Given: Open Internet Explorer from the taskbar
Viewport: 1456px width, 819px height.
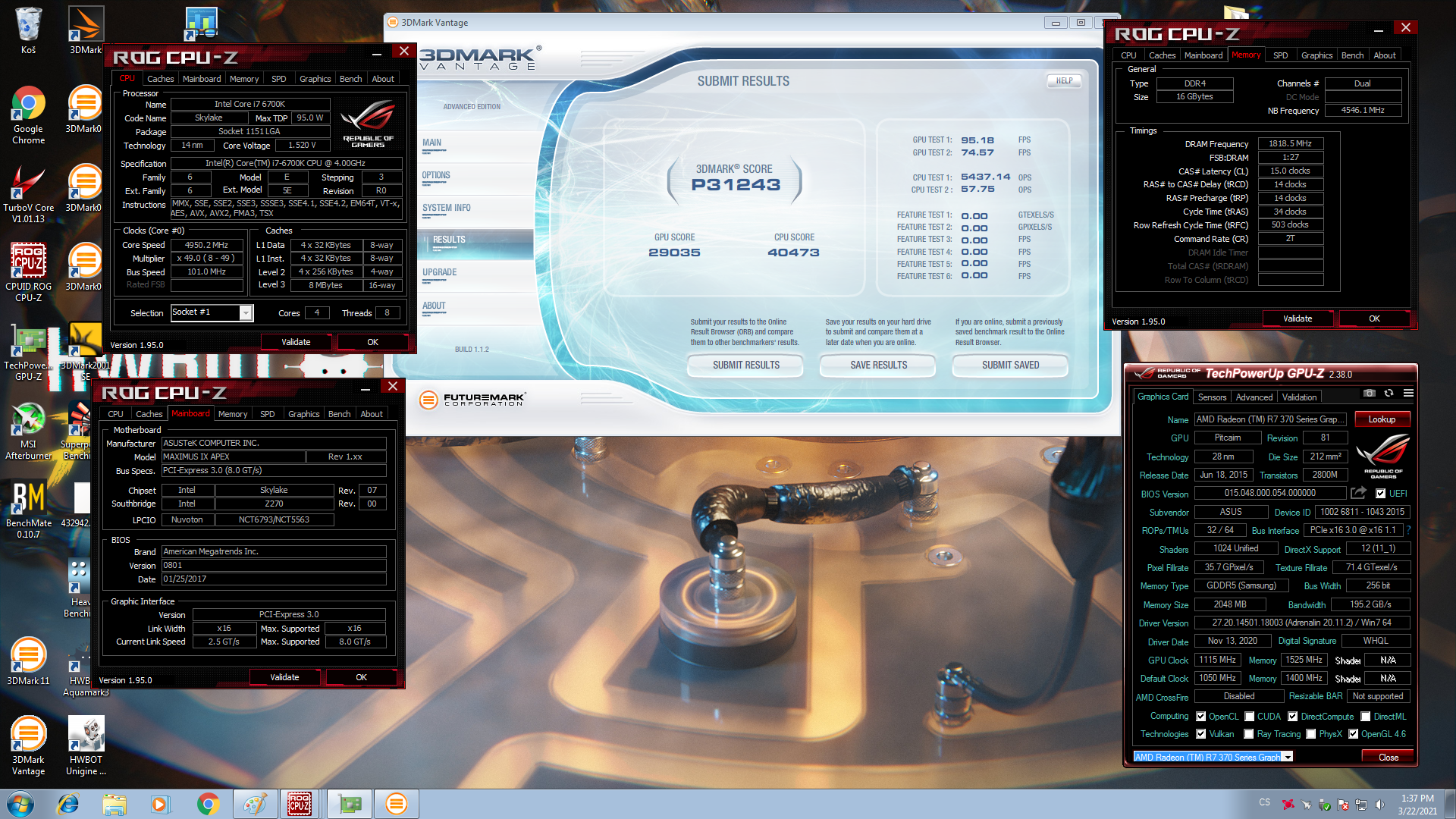Looking at the screenshot, I should click(68, 804).
